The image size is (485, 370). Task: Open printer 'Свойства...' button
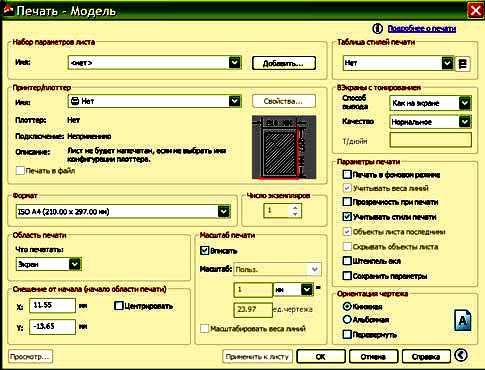[284, 101]
